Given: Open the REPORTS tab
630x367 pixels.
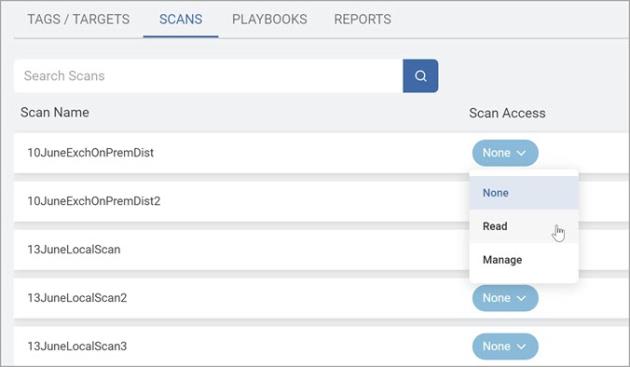Looking at the screenshot, I should pos(362,19).
